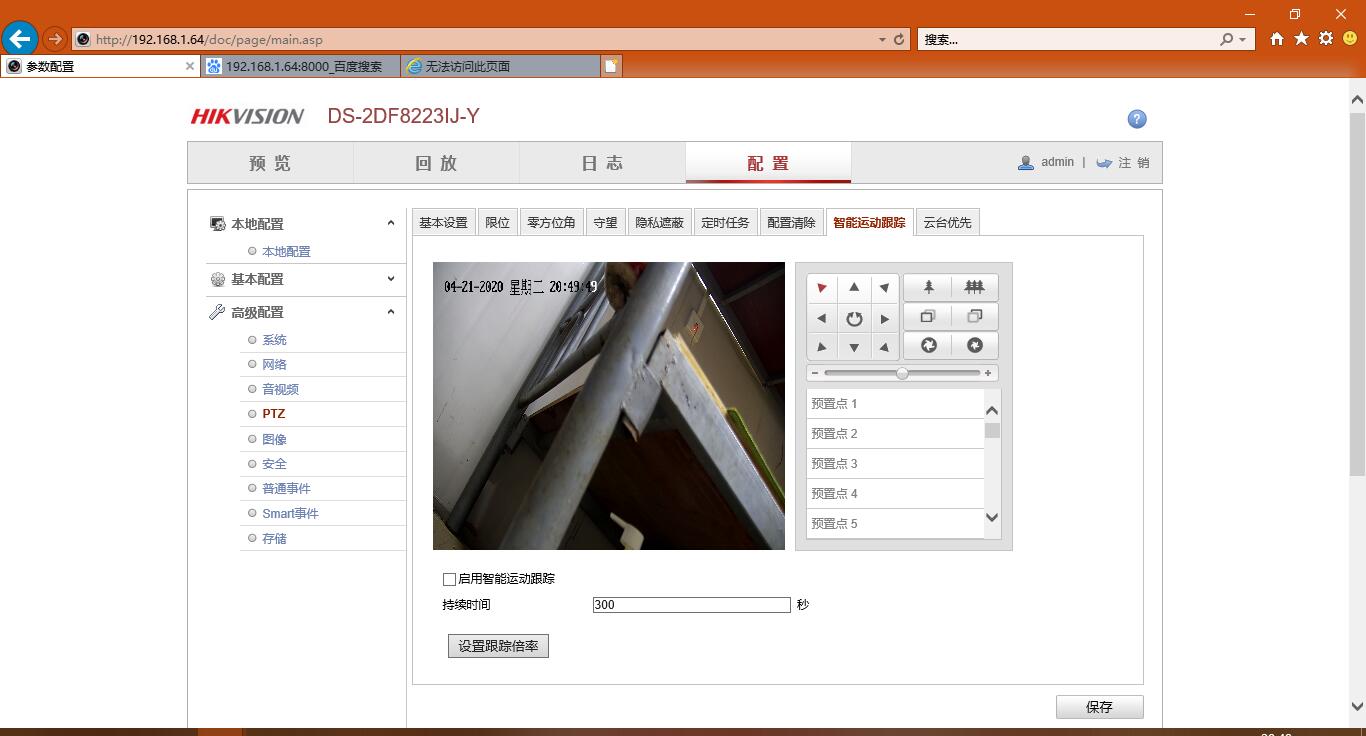Move camera up-right with PTZ arrow
1366x736 pixels.
click(x=885, y=288)
